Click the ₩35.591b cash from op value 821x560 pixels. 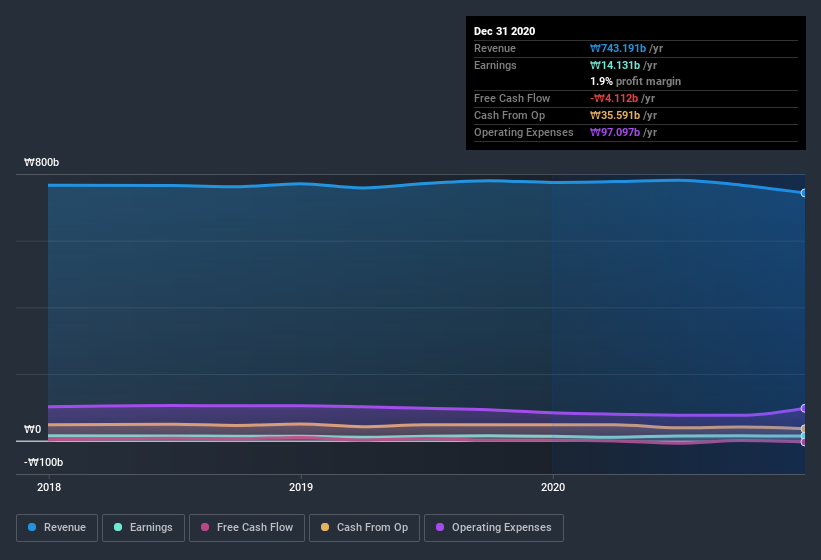(615, 115)
